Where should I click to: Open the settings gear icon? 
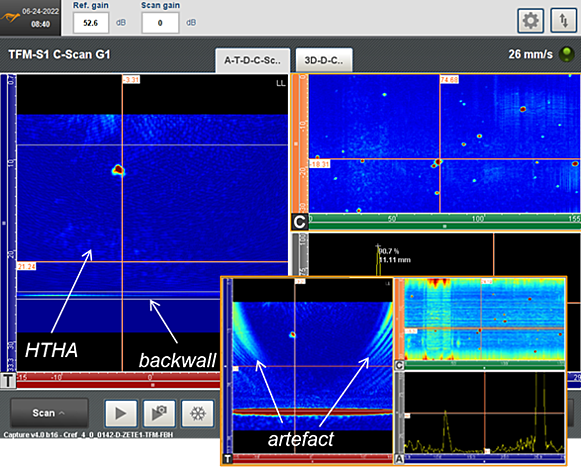[x=530, y=21]
